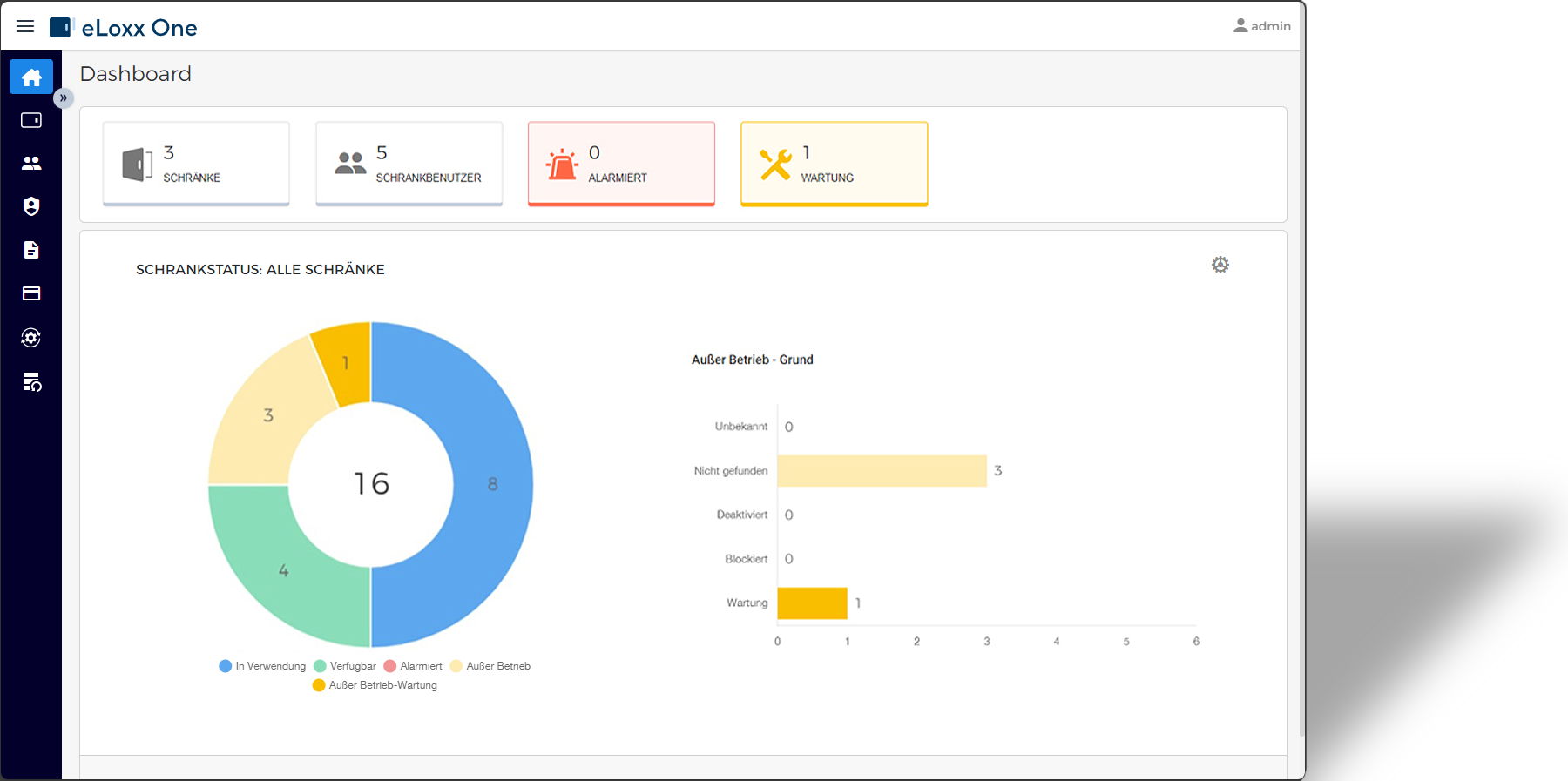Image resolution: width=1568 pixels, height=781 pixels.
Task: Click the orange donut segment labeled 1
Action: pyautogui.click(x=346, y=363)
